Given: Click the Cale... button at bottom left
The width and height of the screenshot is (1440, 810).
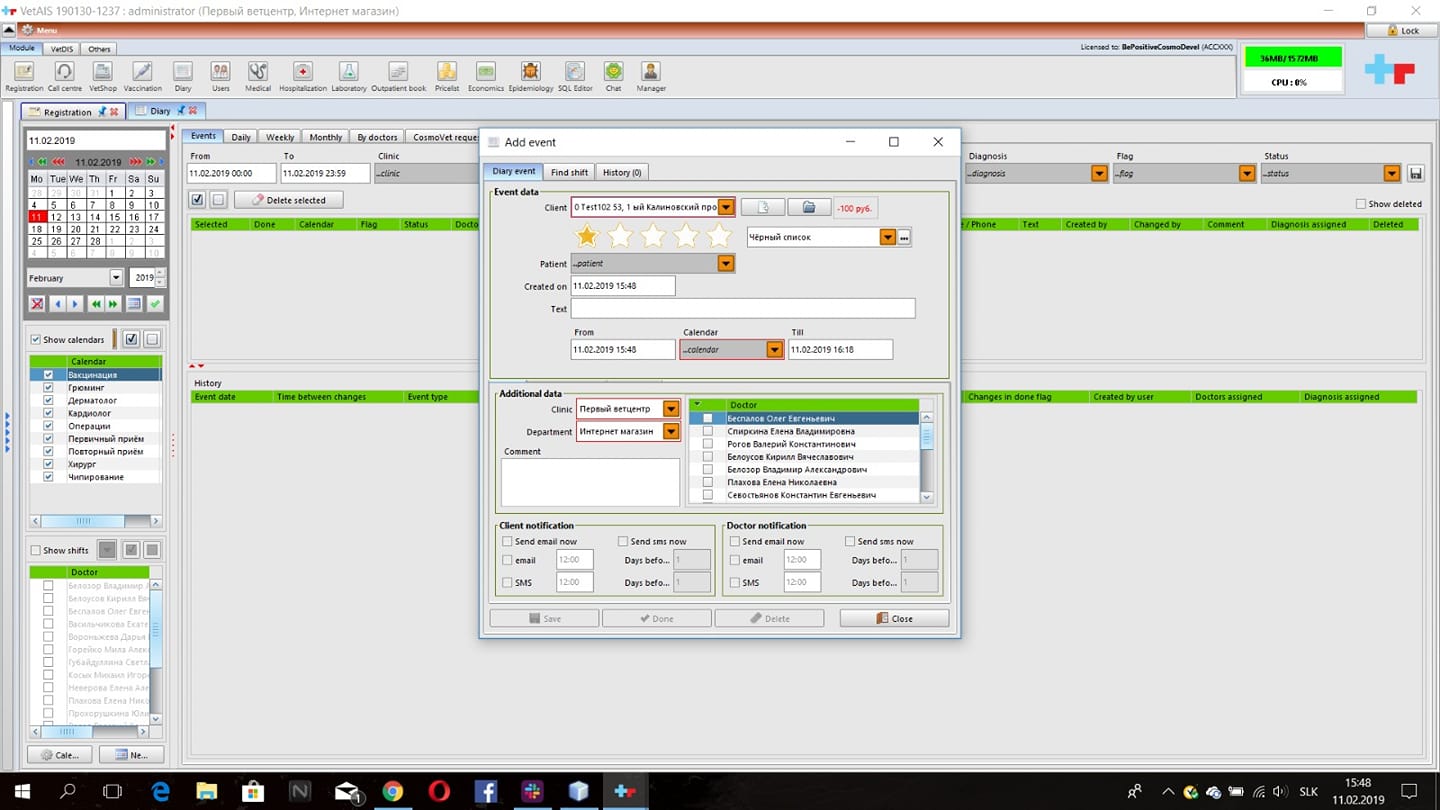Looking at the screenshot, I should pos(60,755).
